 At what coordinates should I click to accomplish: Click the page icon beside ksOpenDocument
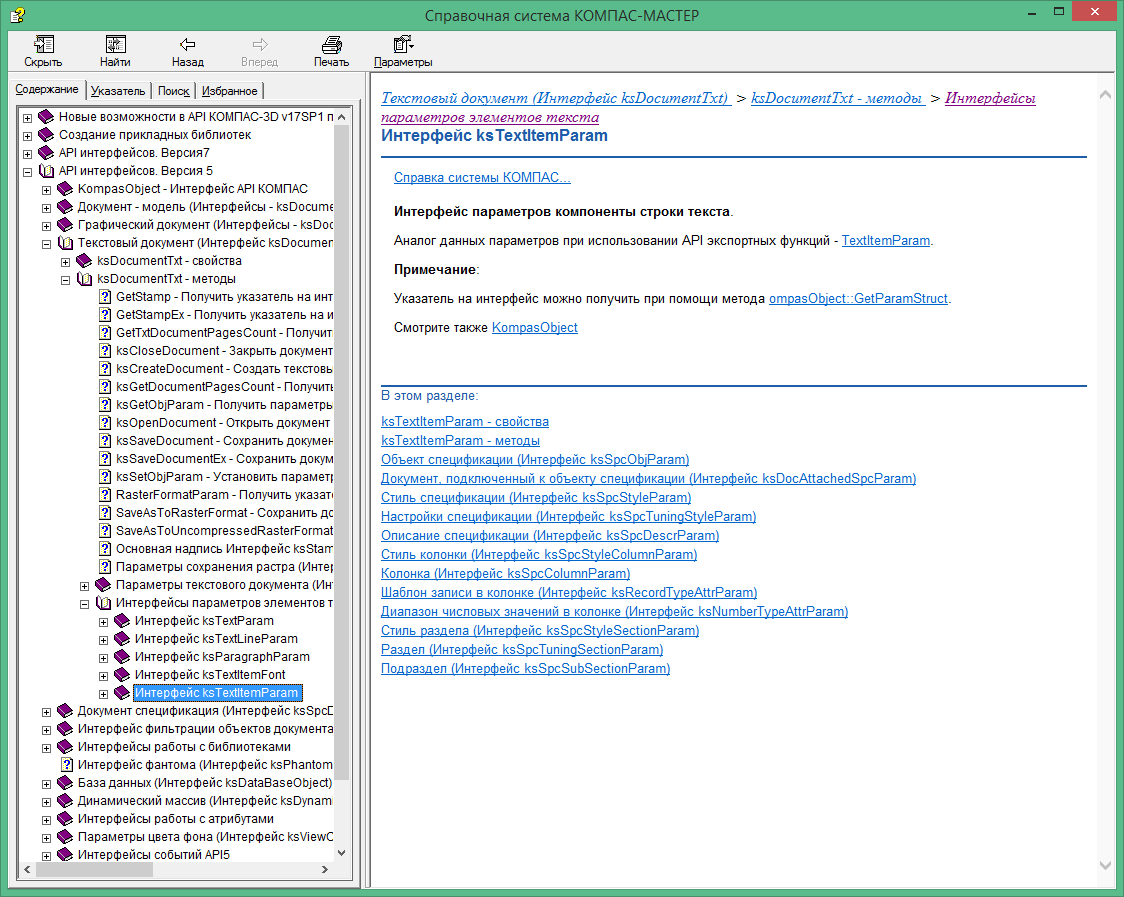pyautogui.click(x=105, y=423)
